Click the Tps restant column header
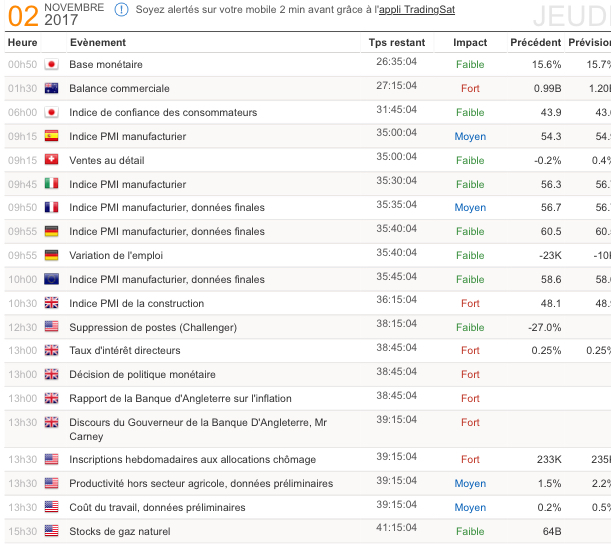The width and height of the screenshot is (611, 545). (x=396, y=43)
